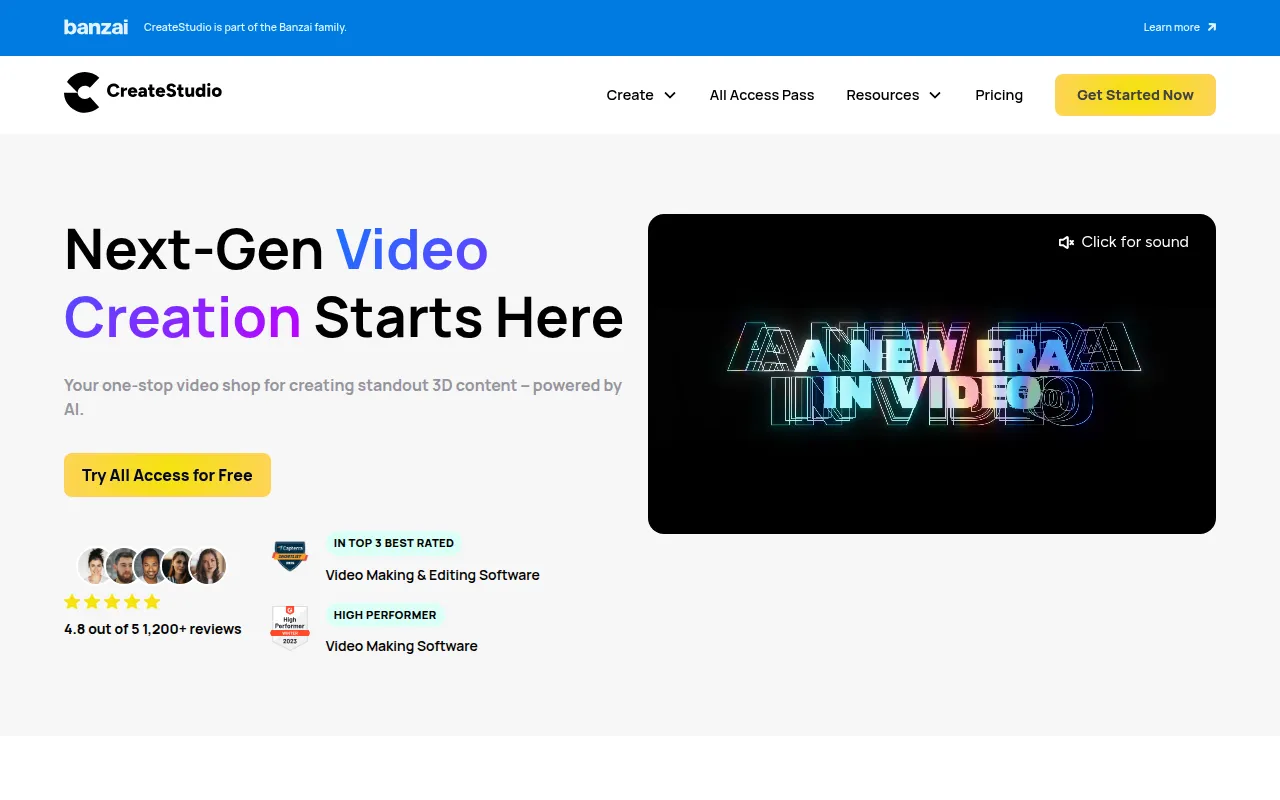Open the Learn more link

pyautogui.click(x=1180, y=27)
